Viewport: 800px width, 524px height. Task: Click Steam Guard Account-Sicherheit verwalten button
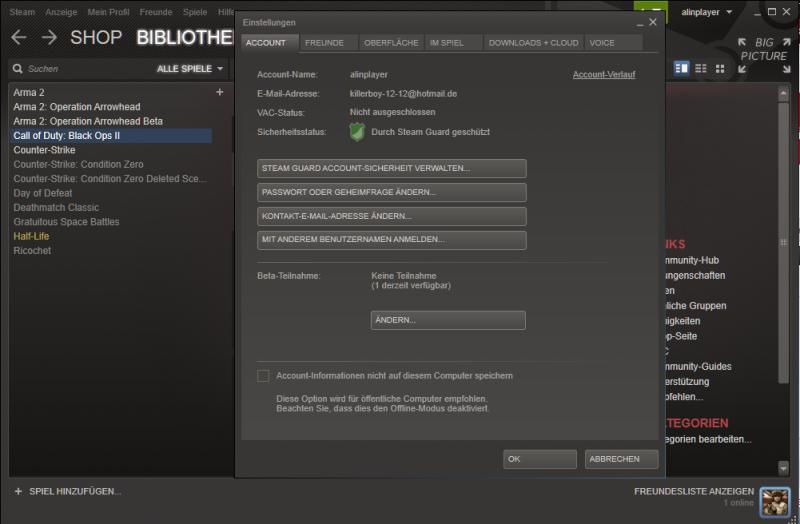(392, 168)
